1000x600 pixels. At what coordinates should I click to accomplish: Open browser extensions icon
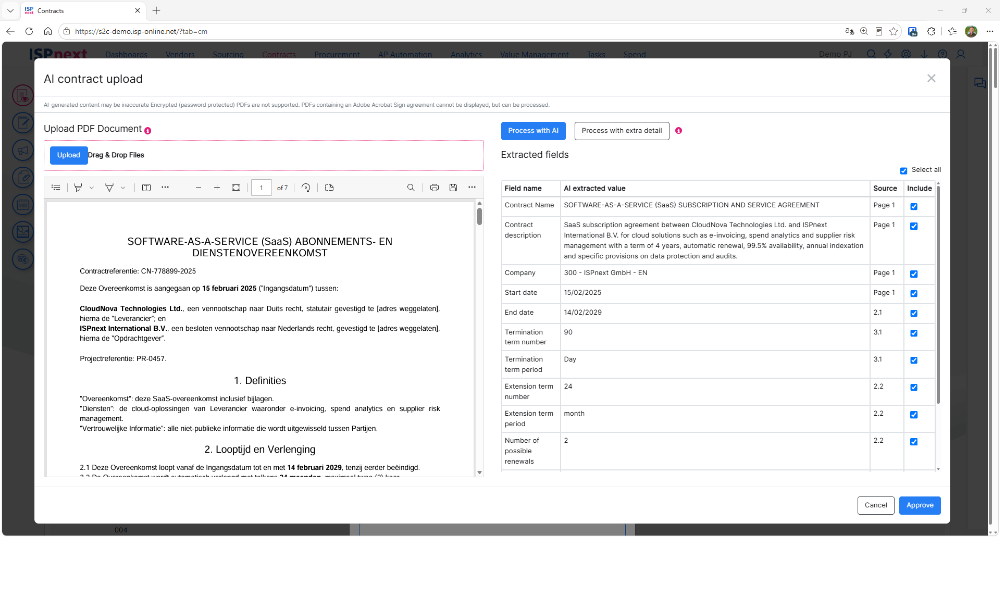[931, 31]
